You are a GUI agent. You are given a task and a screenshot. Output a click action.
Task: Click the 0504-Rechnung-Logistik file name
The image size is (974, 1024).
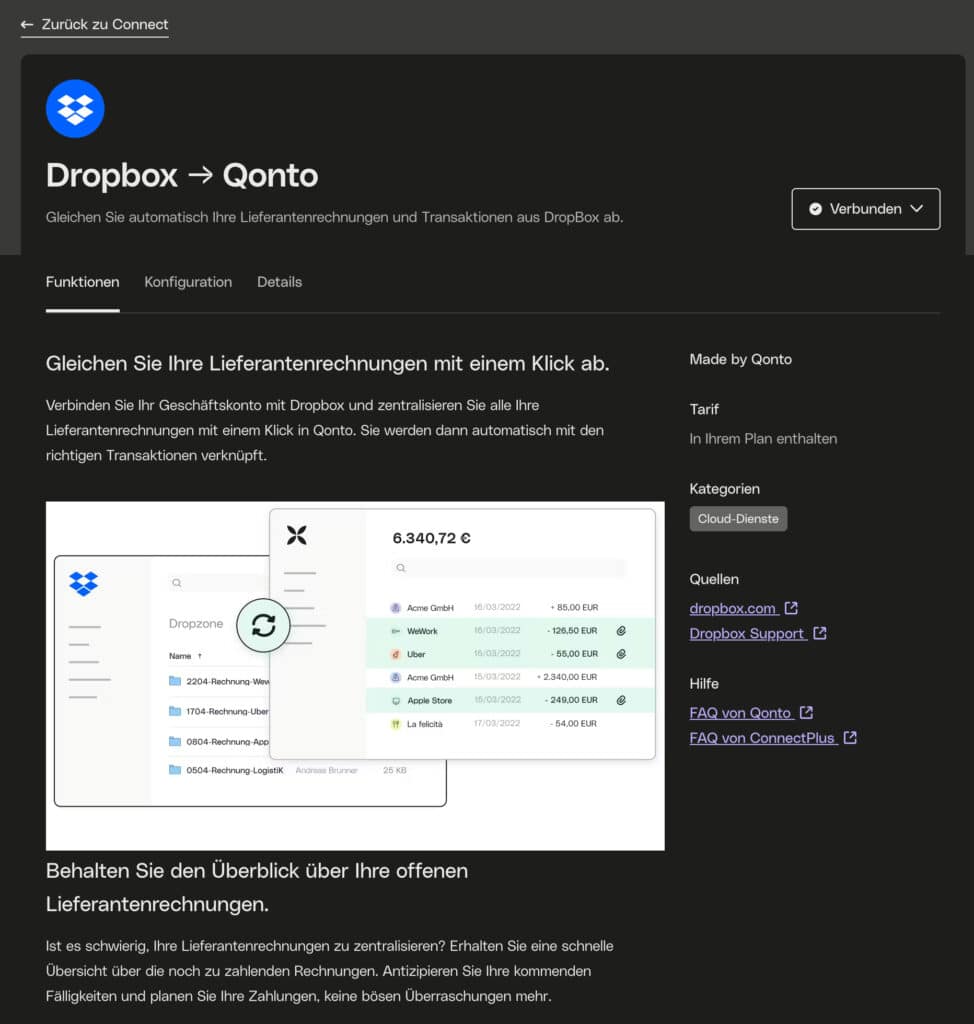[x=235, y=771]
